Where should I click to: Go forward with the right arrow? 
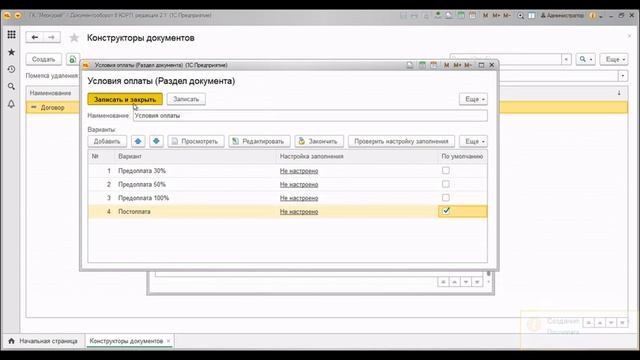coord(51,37)
